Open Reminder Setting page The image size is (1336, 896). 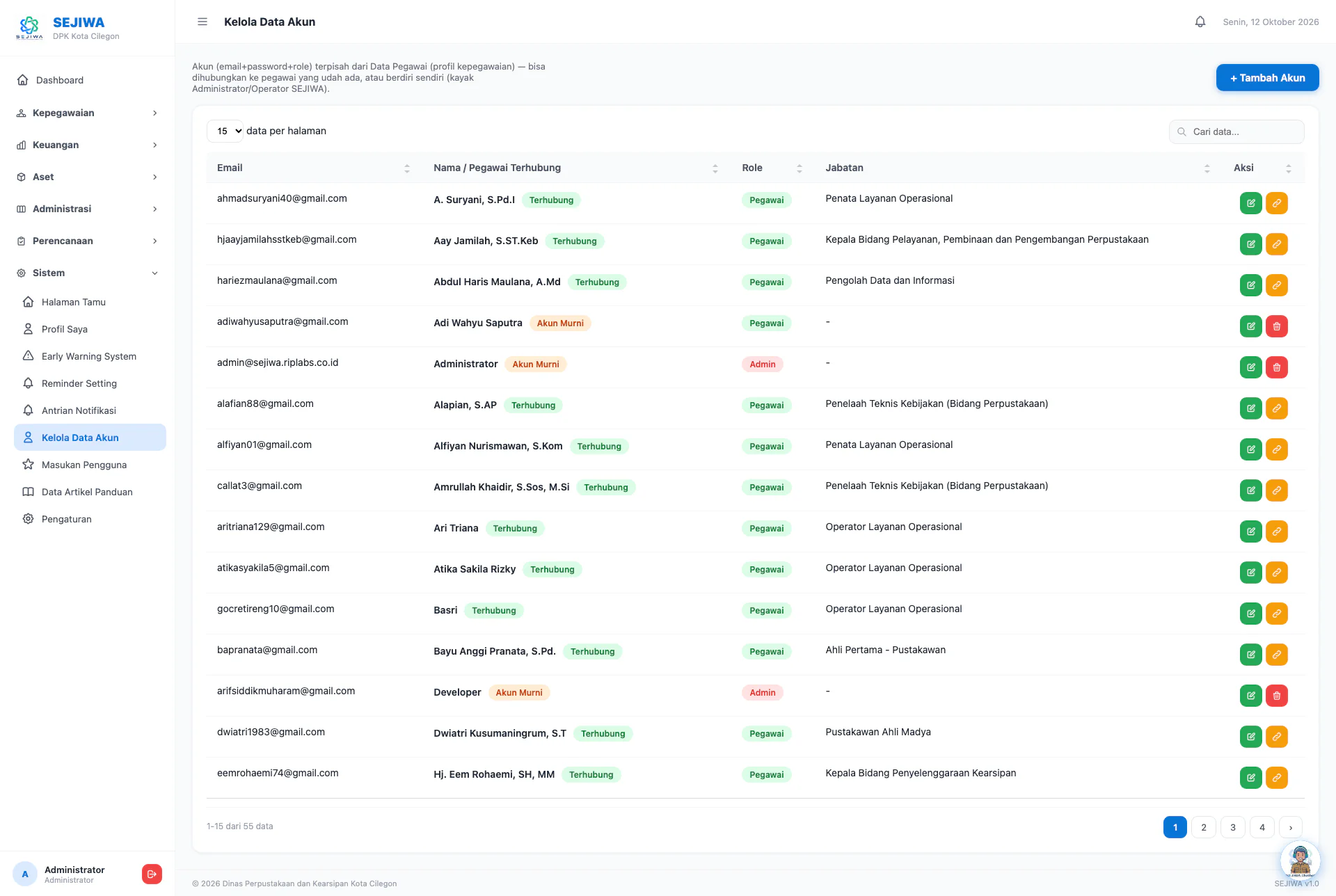(90, 383)
